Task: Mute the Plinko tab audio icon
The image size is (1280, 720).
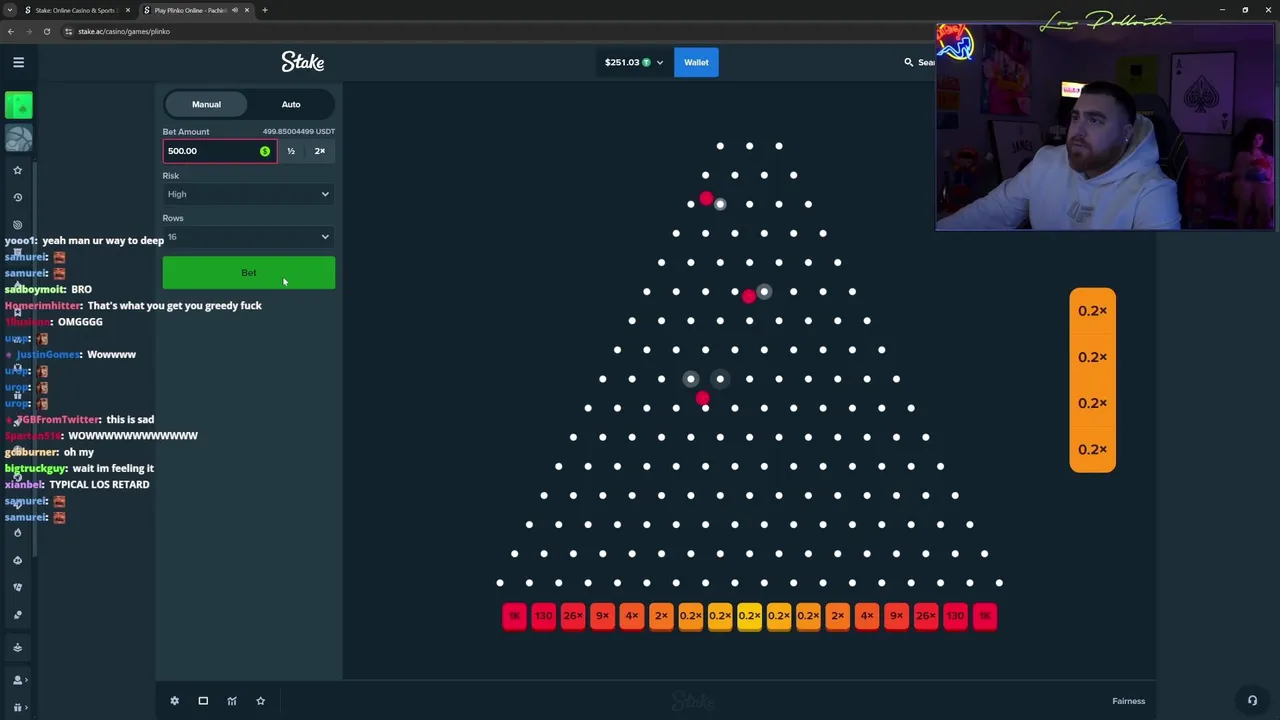Action: pyautogui.click(x=235, y=10)
